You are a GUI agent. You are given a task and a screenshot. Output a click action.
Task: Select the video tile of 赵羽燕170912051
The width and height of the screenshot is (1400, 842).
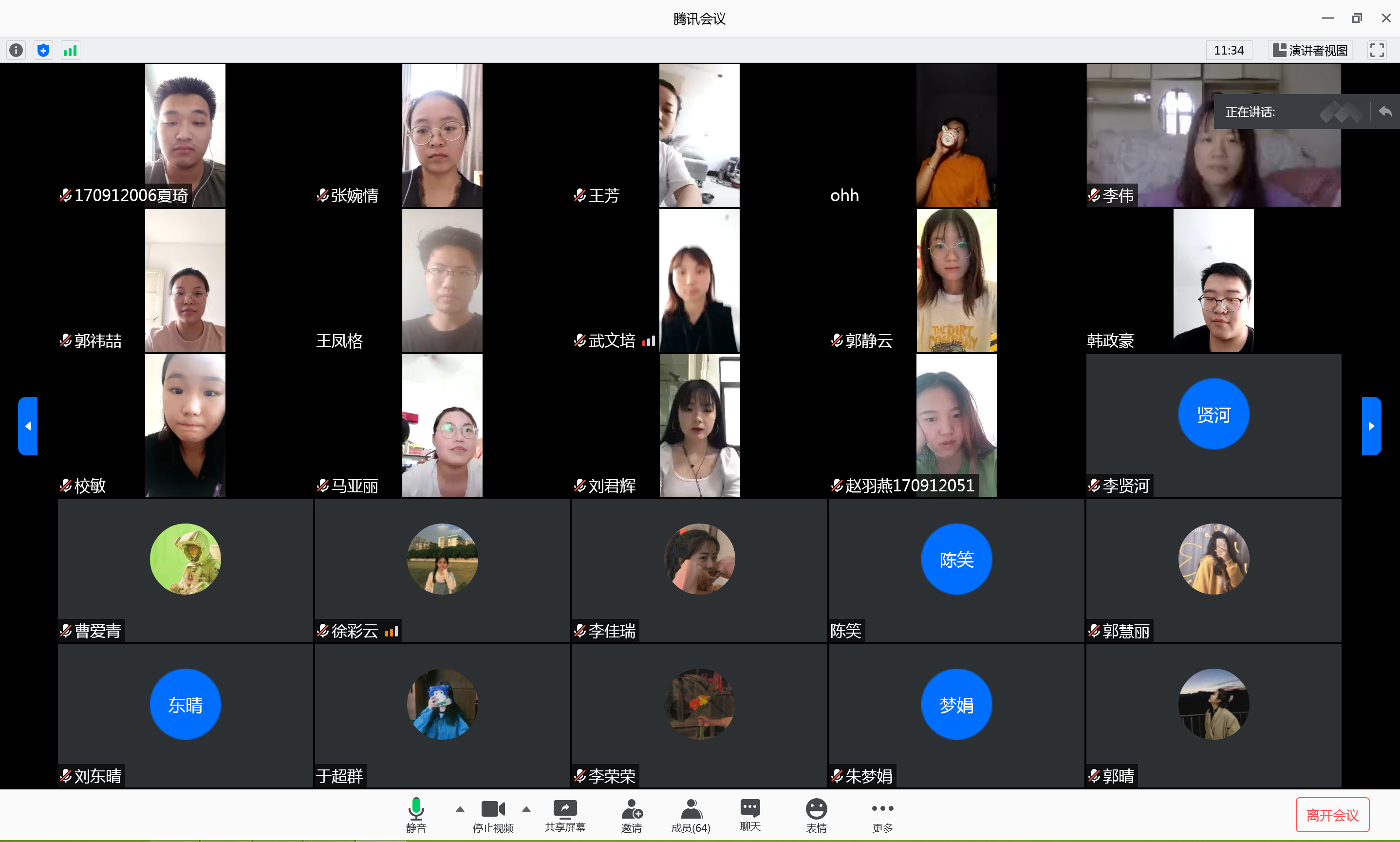[x=956, y=426]
